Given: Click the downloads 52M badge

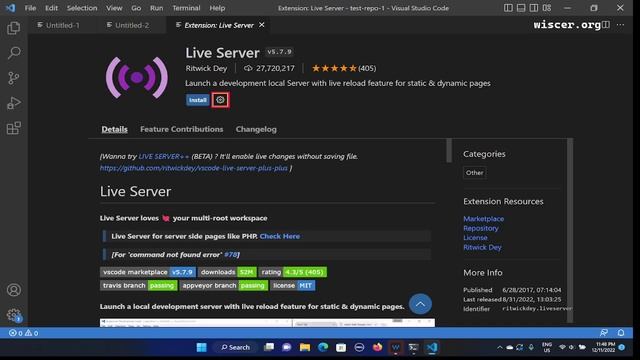Looking at the screenshot, I should 227,272.
